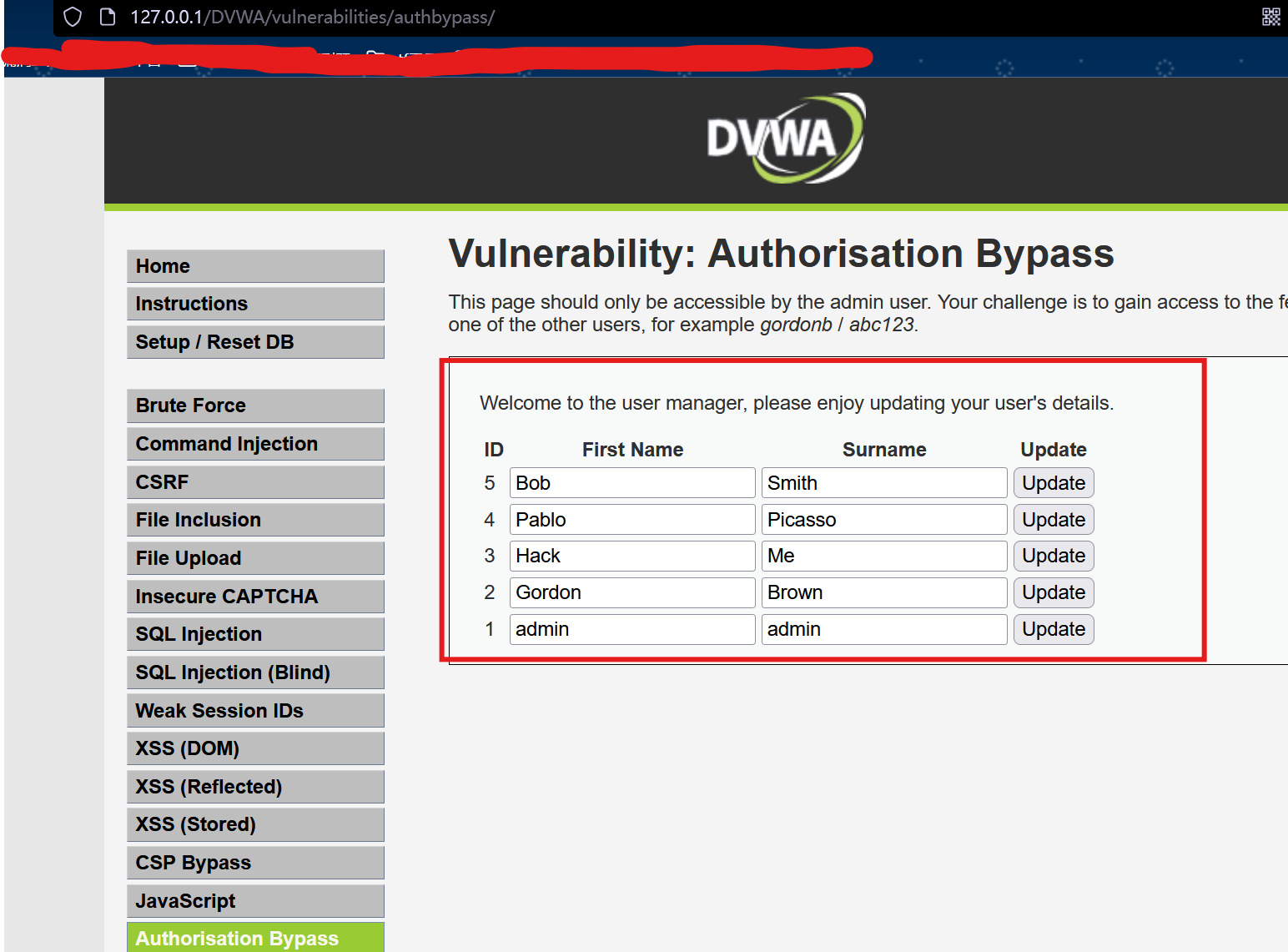Open the Brute Force vulnerability page

(x=255, y=405)
